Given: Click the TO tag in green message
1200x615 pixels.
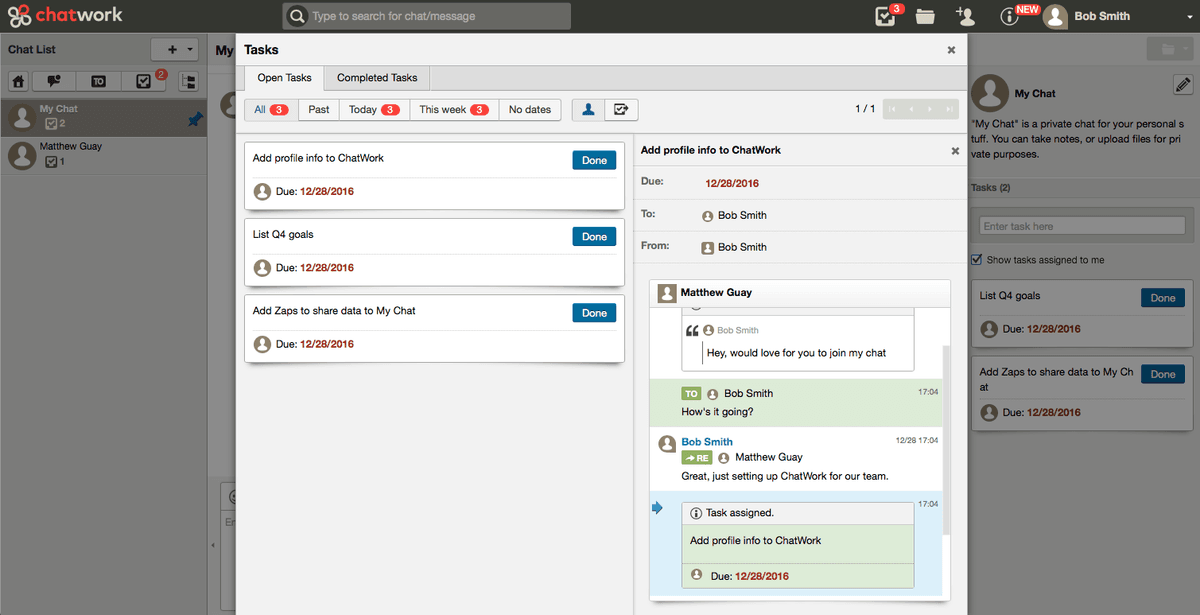Looking at the screenshot, I should coord(691,394).
